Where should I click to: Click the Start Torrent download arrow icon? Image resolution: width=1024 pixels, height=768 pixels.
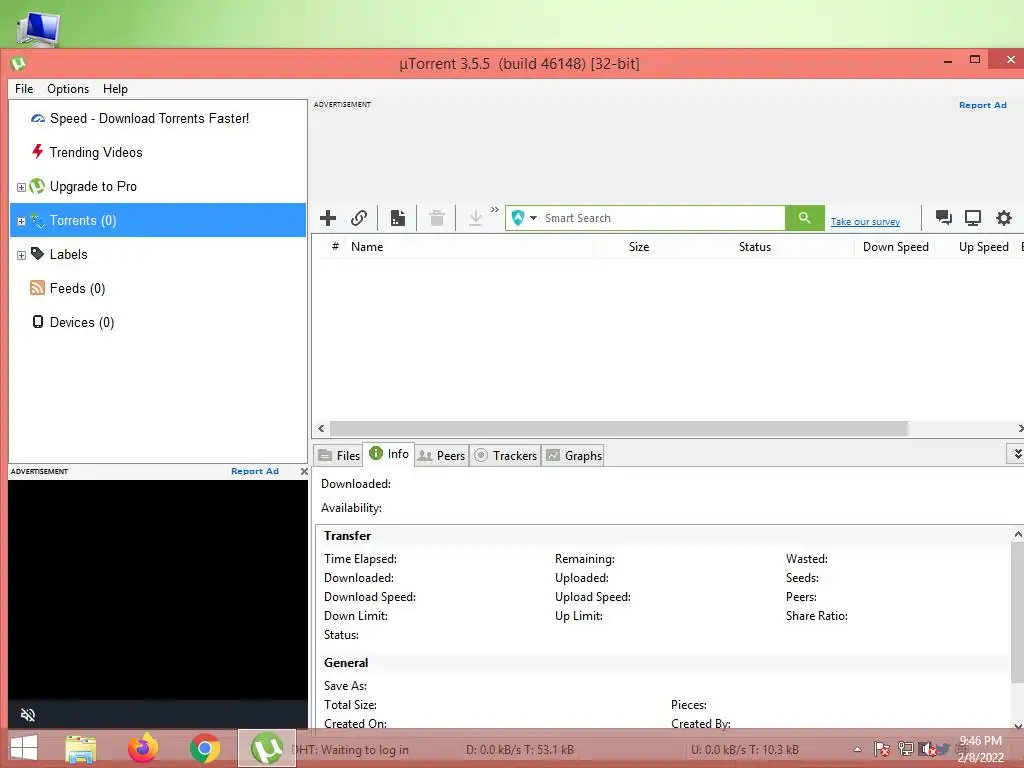(475, 218)
